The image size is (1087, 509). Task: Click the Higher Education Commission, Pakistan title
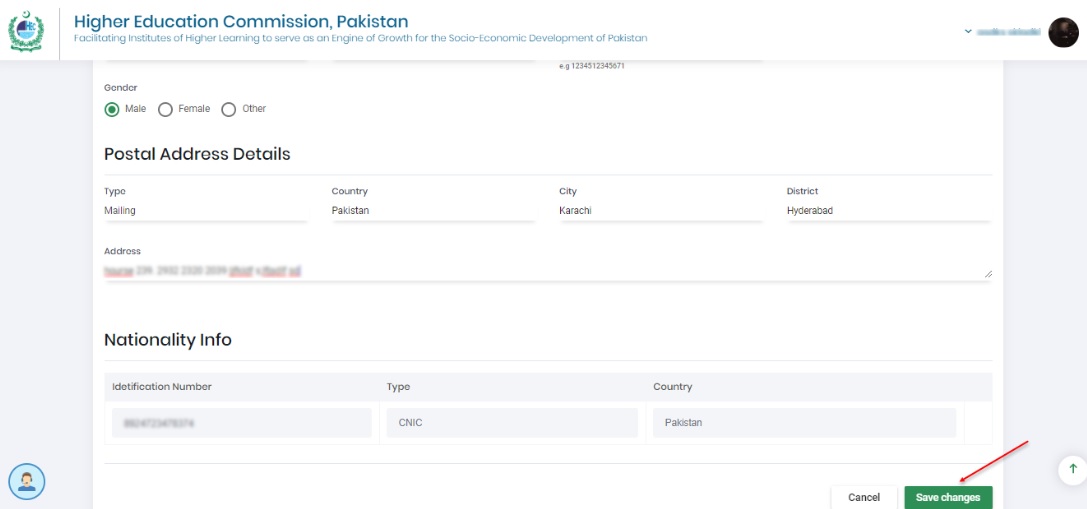[x=240, y=21]
